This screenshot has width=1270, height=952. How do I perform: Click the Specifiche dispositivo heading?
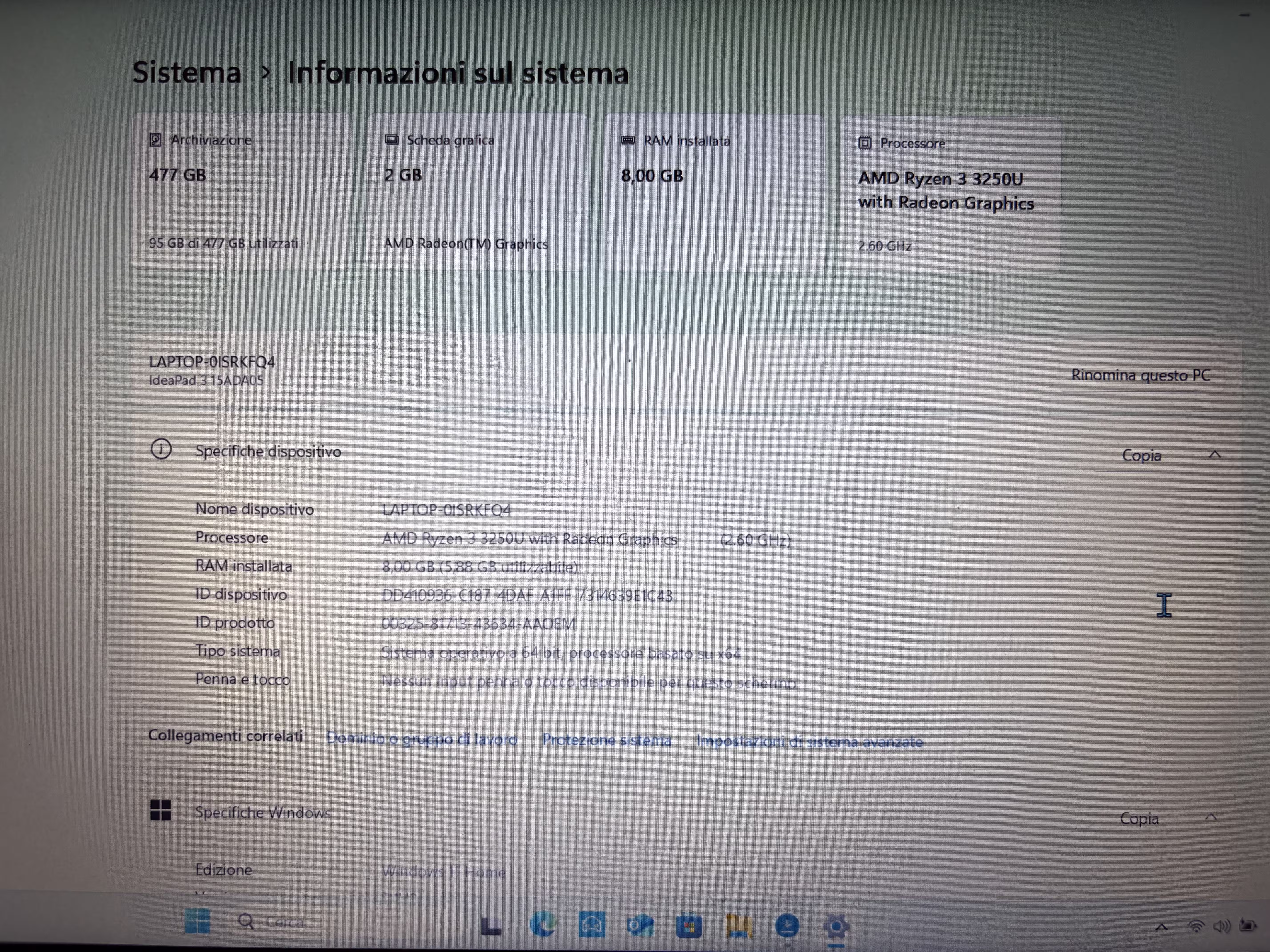pyautogui.click(x=268, y=452)
